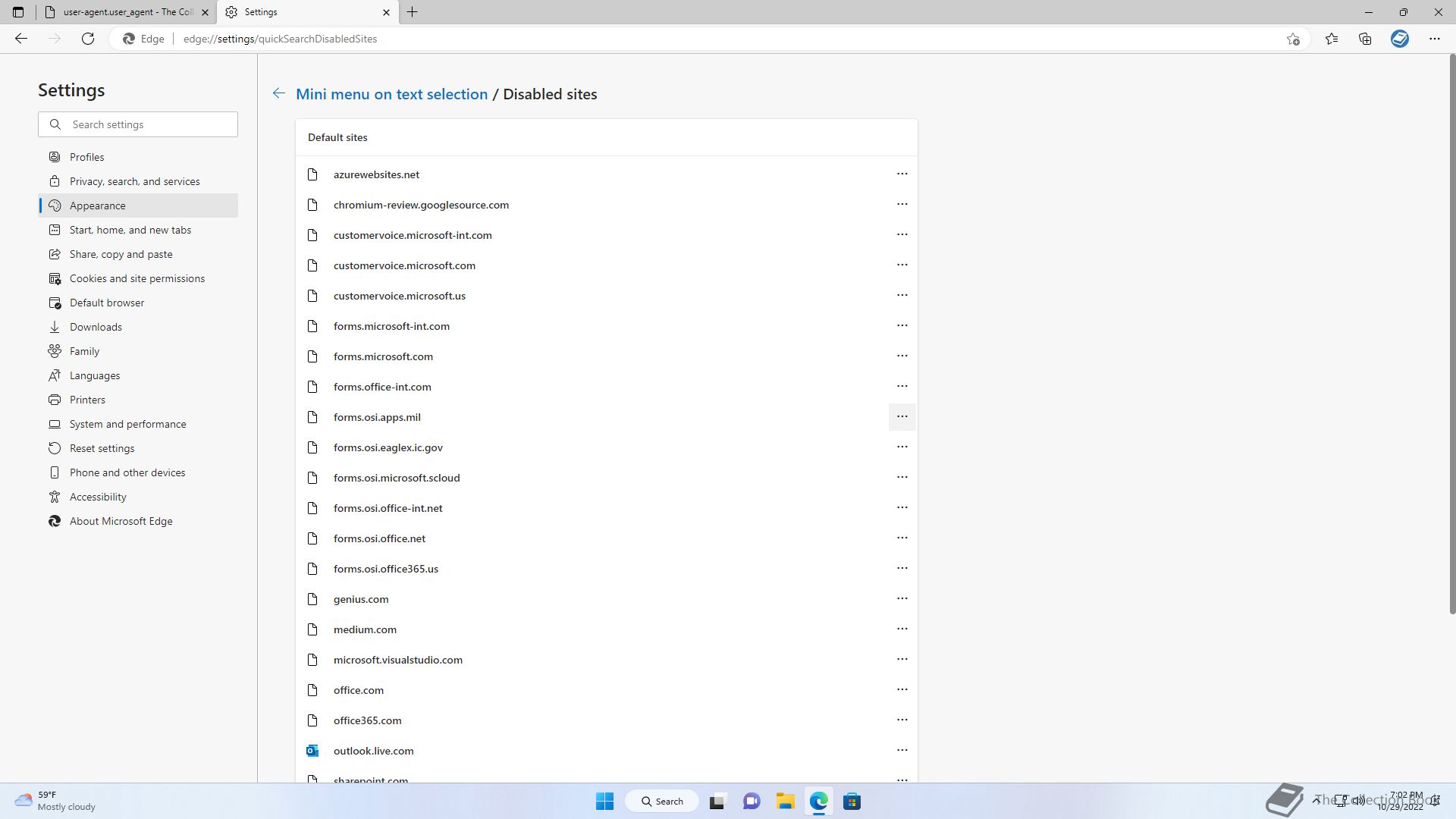Select the office365.com site entry
Screen dimensions: 1456x819
pyautogui.click(x=607, y=720)
